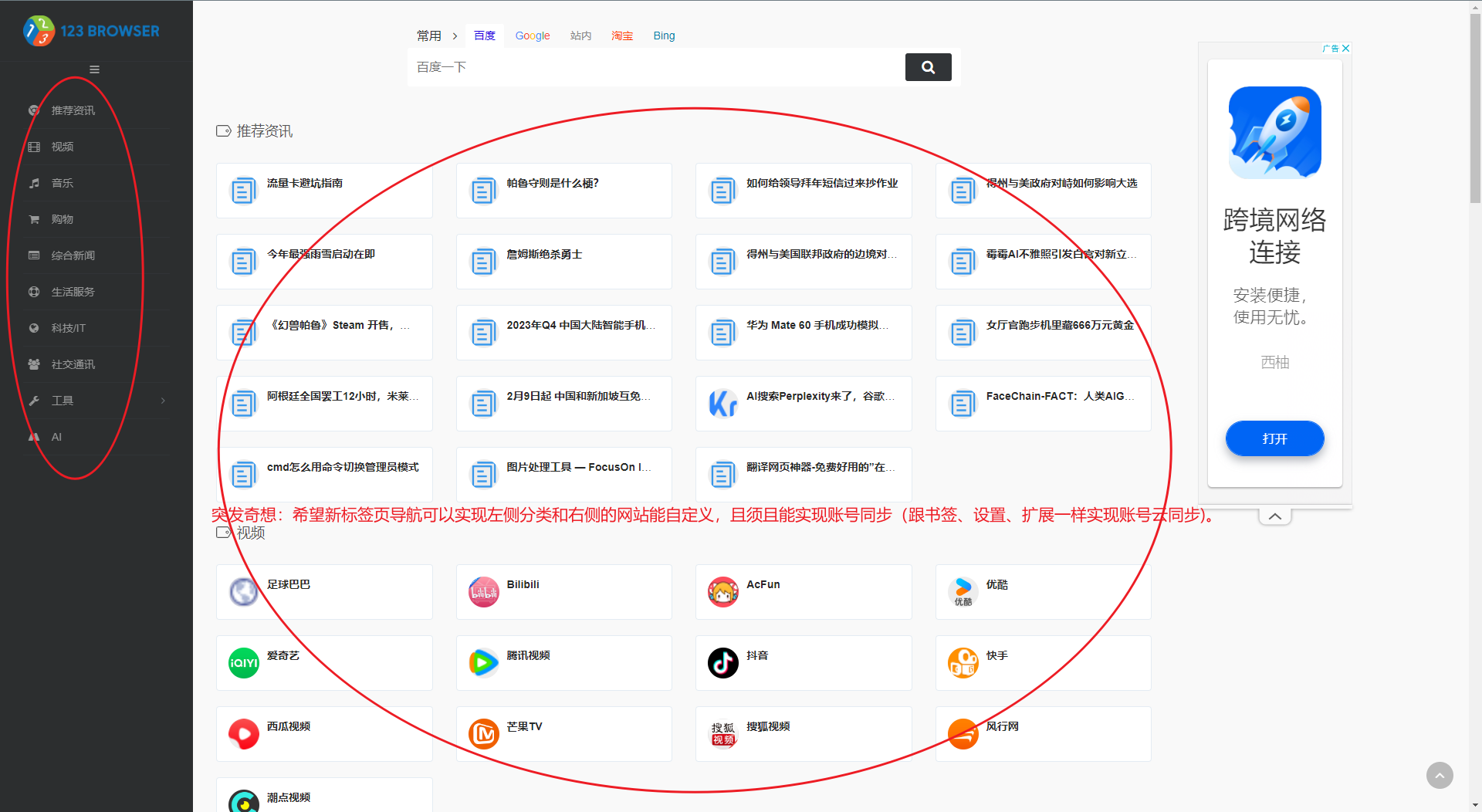The height and width of the screenshot is (812, 1482).
Task: Switch search engine to Bing tab
Action: [664, 36]
